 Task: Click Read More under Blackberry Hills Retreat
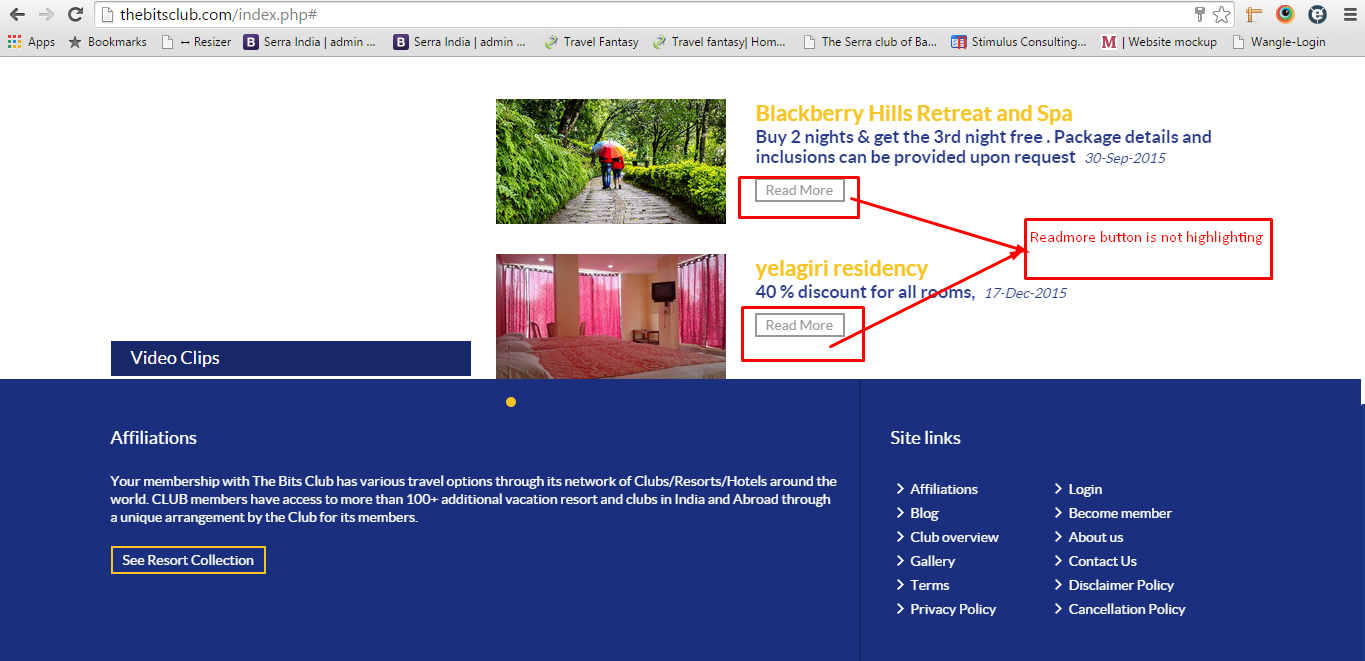point(799,190)
